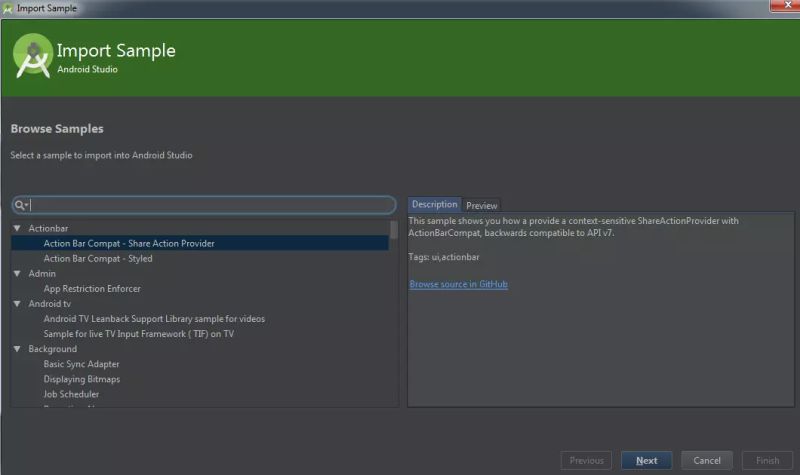Select App Restriction Enforcer sample
This screenshot has height=475, width=800.
tap(92, 289)
